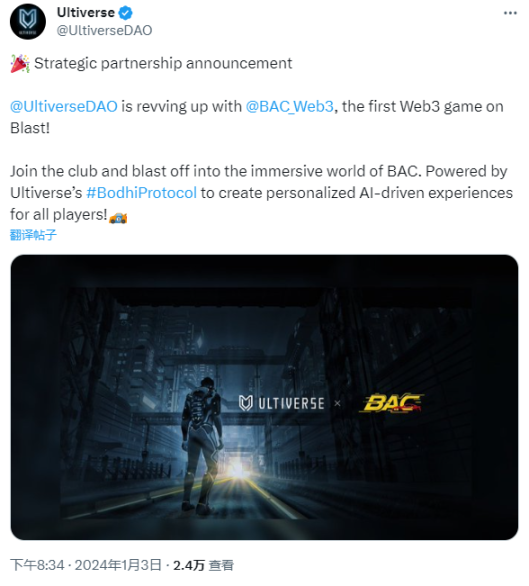Click the yellow BAC logo in image
Screen dimensions: 529x586
[392, 403]
